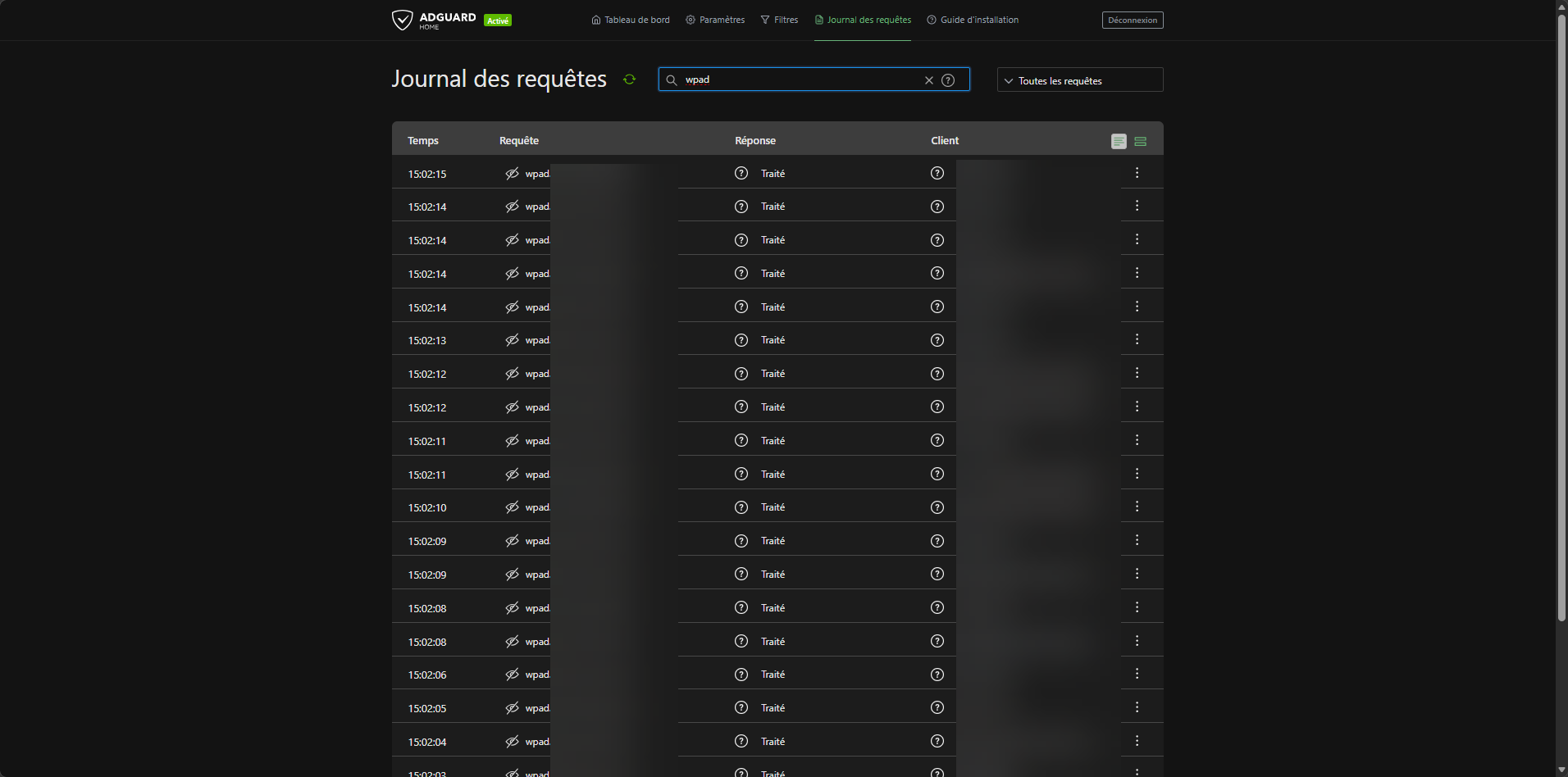This screenshot has width=1568, height=777.
Task: Open the Filtres menu
Action: point(779,20)
